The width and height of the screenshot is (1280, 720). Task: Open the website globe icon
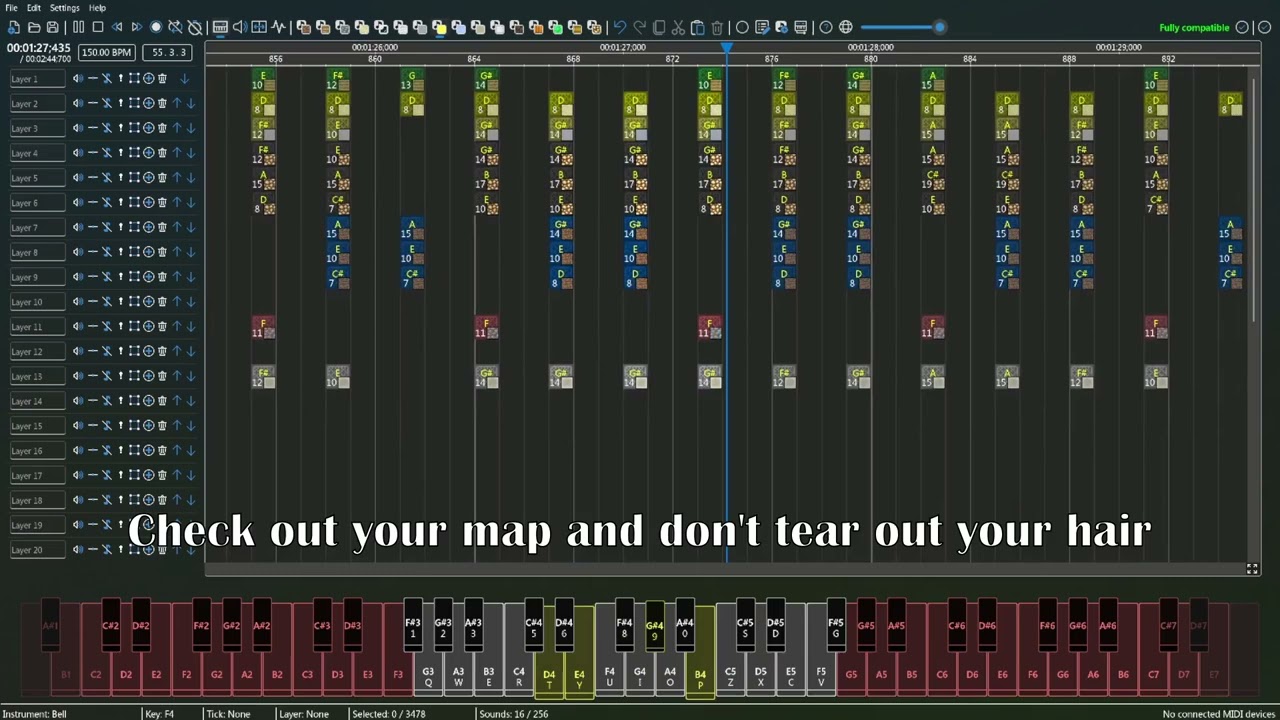[x=846, y=27]
